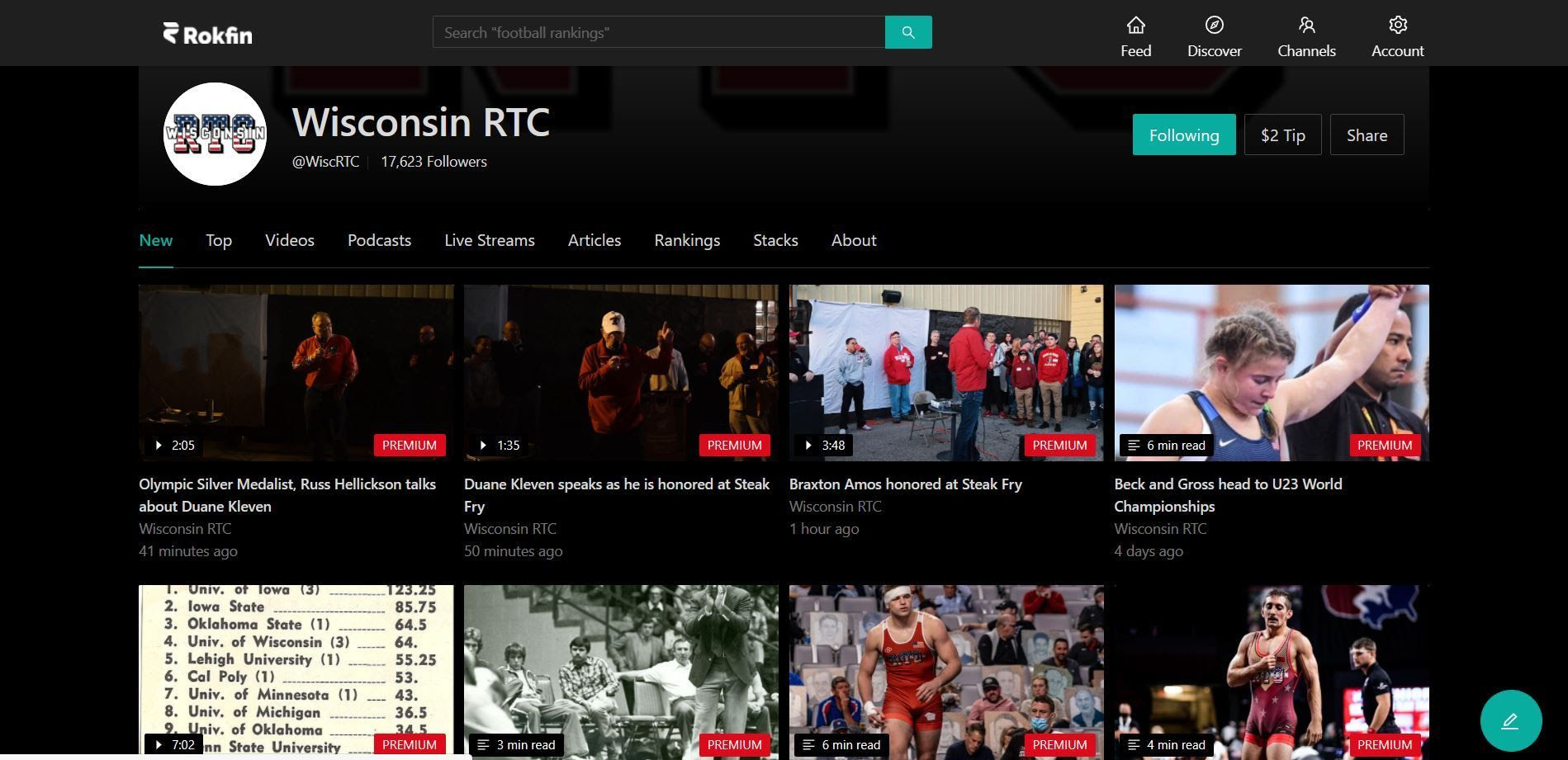Click PREMIUM badge on Beck and Gross article

(x=1385, y=445)
